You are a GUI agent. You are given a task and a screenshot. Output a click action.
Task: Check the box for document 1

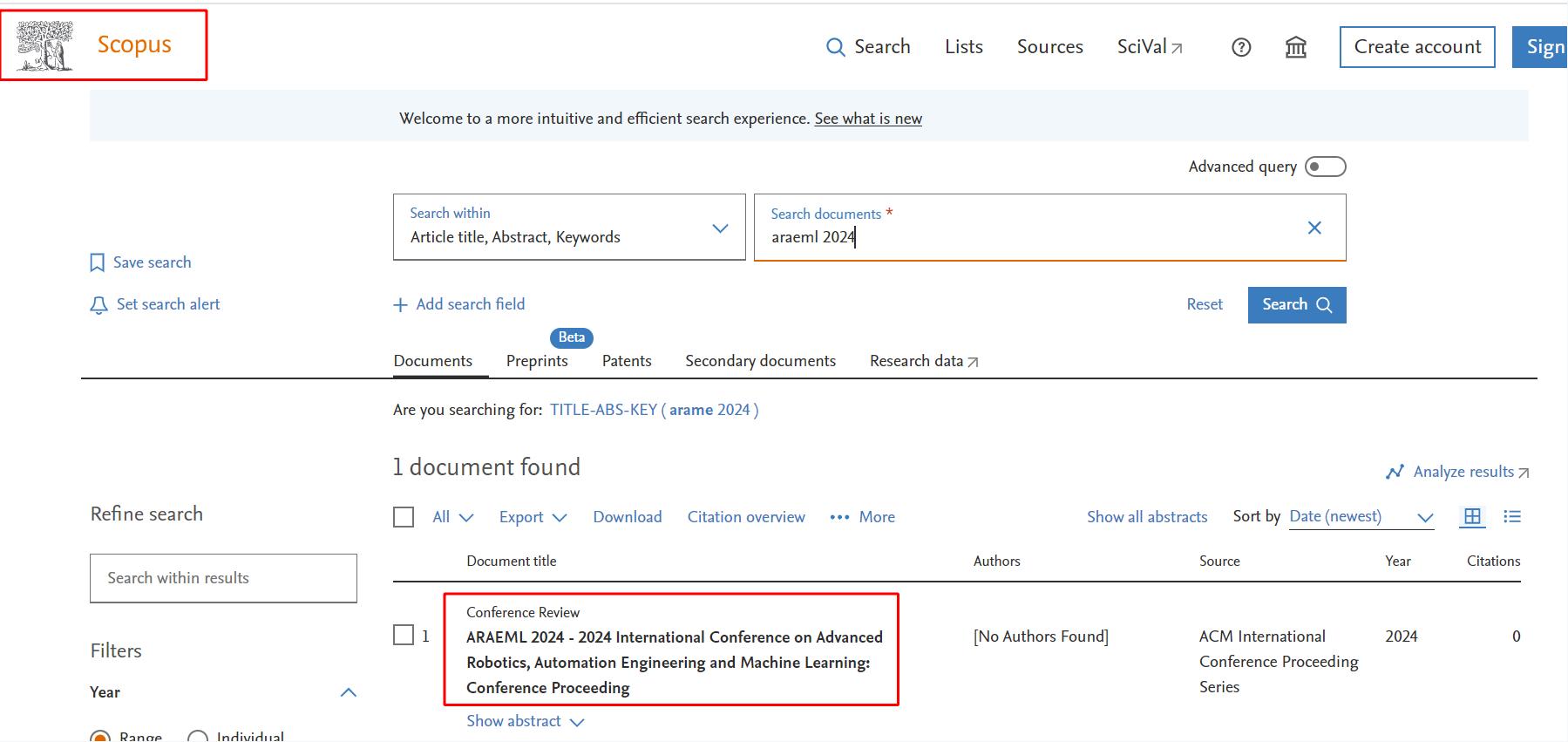[x=404, y=635]
